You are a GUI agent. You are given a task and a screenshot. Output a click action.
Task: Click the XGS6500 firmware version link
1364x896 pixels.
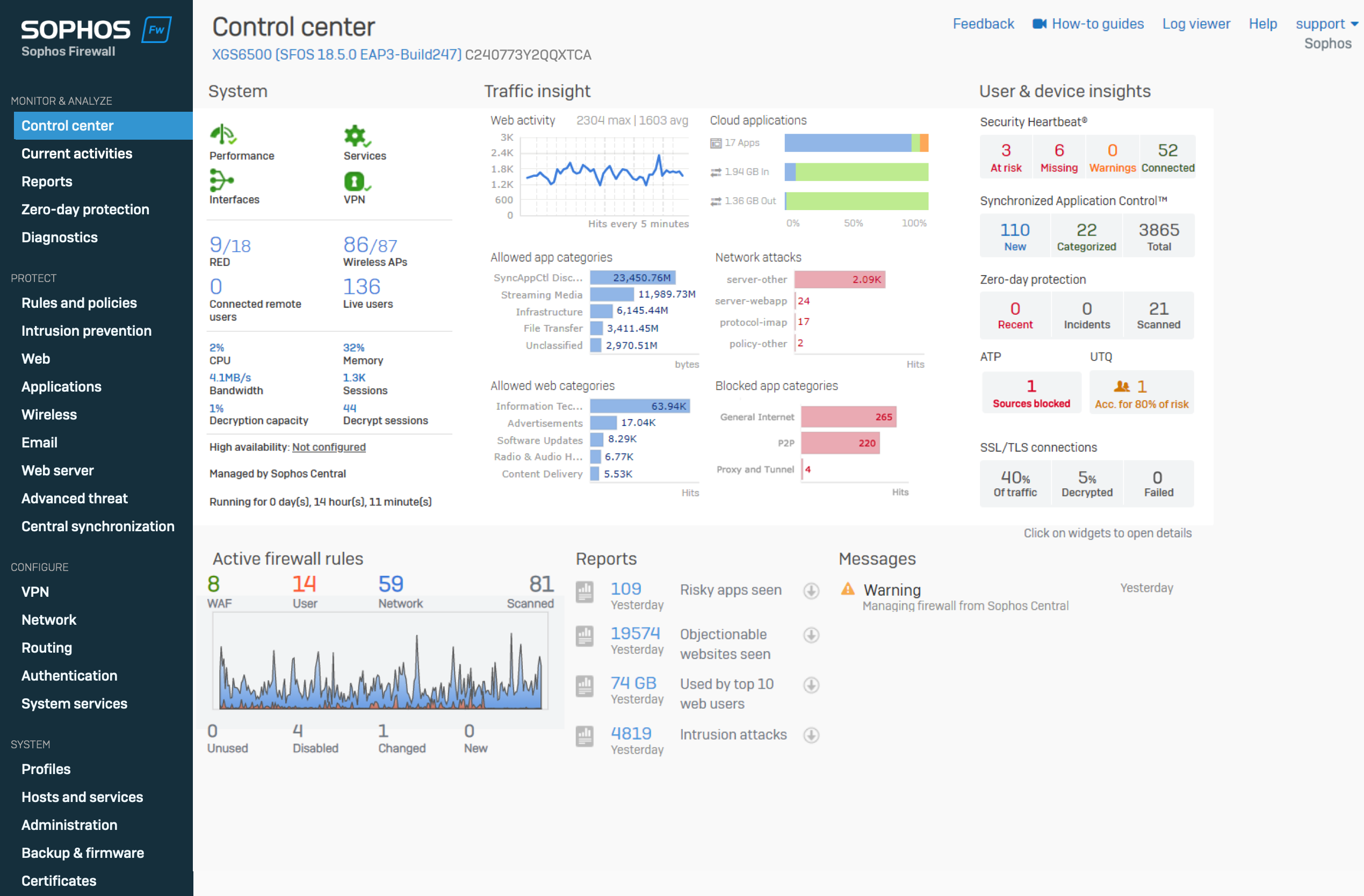(335, 55)
